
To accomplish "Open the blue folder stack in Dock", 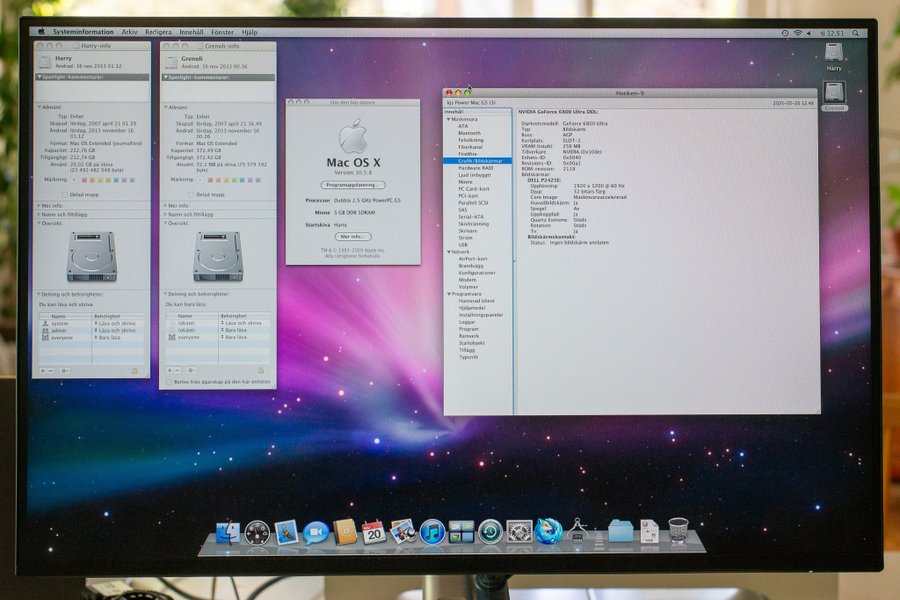I will tap(620, 532).
